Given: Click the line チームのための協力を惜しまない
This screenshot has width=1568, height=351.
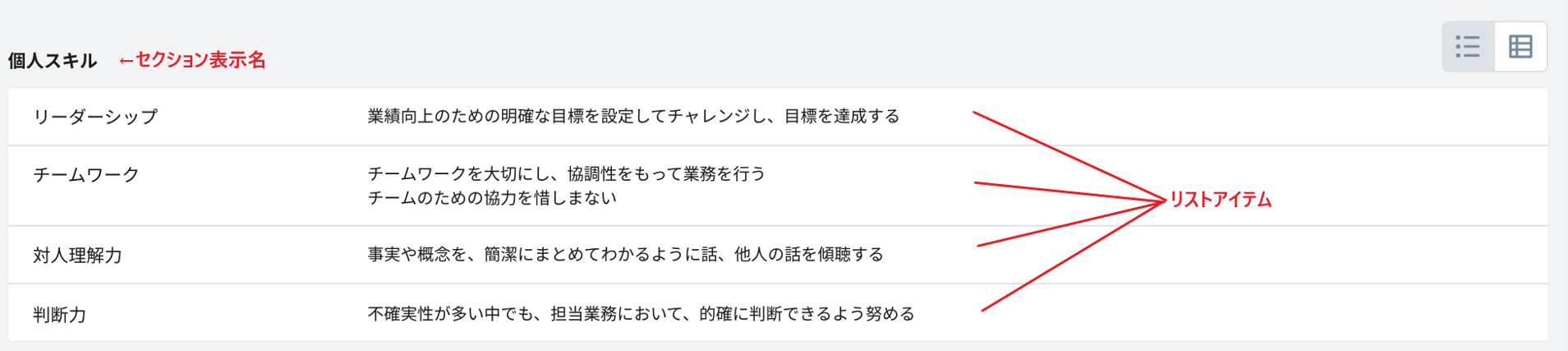Looking at the screenshot, I should 491,198.
